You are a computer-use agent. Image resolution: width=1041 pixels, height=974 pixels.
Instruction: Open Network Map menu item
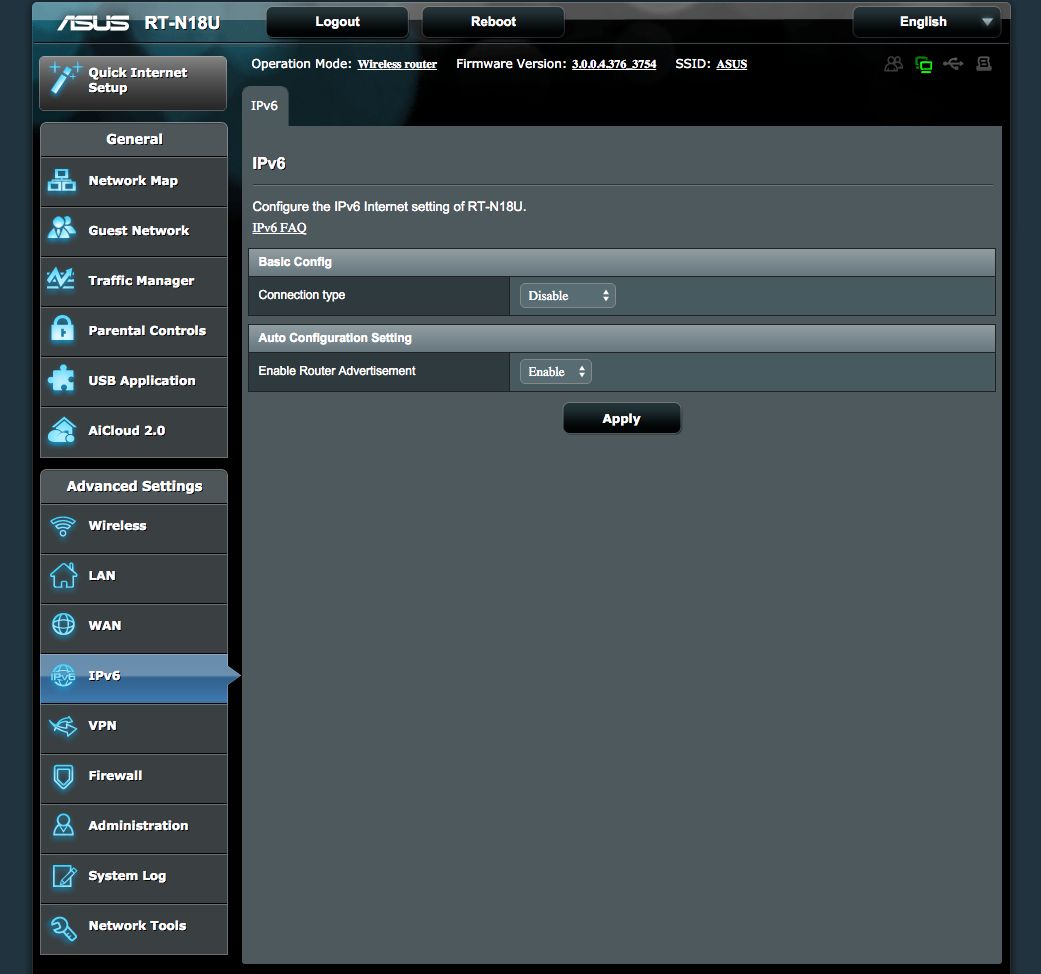[x=133, y=181]
